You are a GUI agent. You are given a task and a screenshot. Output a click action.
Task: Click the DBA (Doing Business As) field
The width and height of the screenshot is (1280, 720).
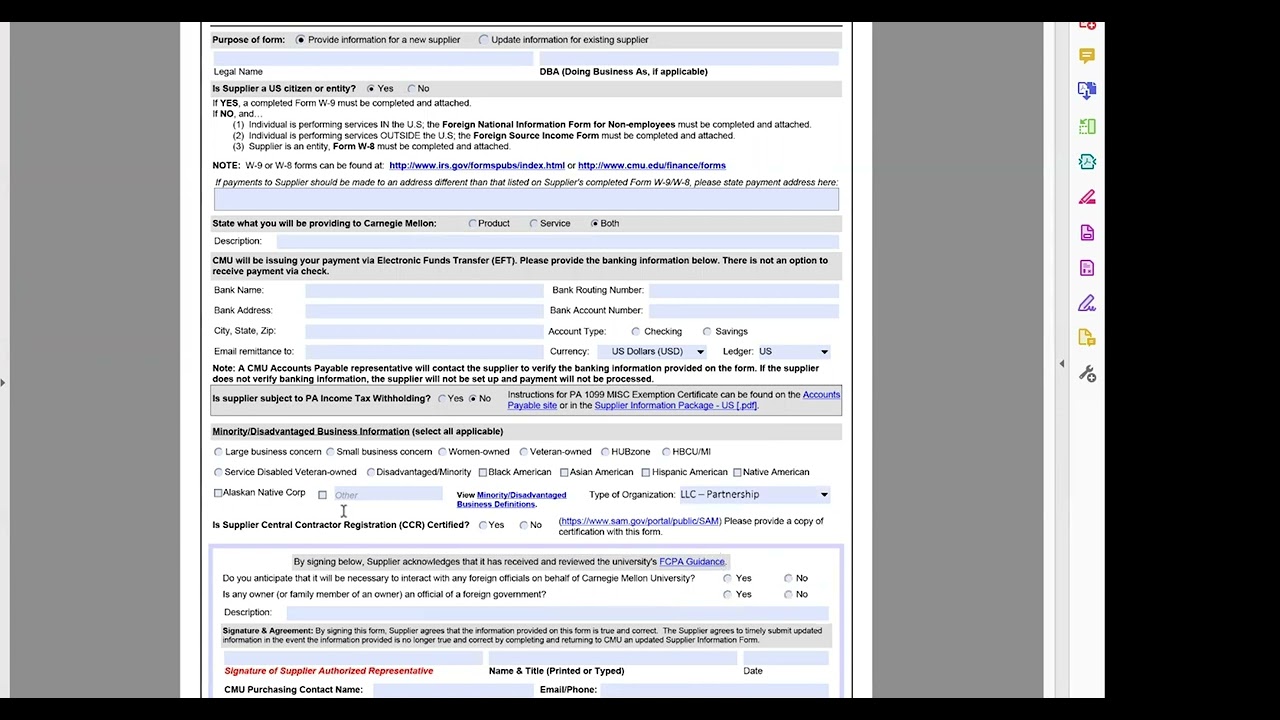[x=689, y=59]
